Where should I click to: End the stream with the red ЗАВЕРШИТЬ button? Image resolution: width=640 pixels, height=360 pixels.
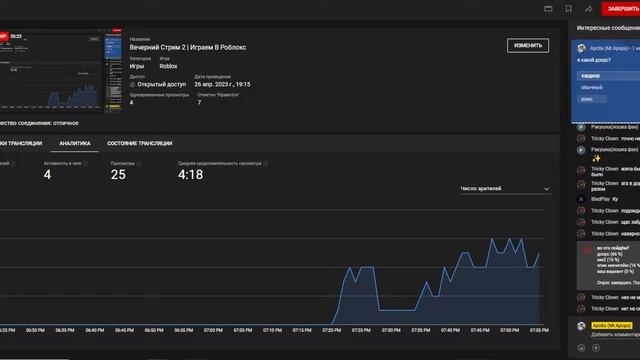pos(621,9)
